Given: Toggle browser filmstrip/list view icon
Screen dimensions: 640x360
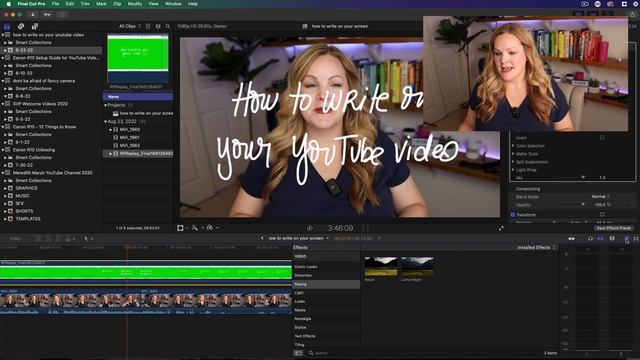Looking at the screenshot, I should click(x=148, y=26).
